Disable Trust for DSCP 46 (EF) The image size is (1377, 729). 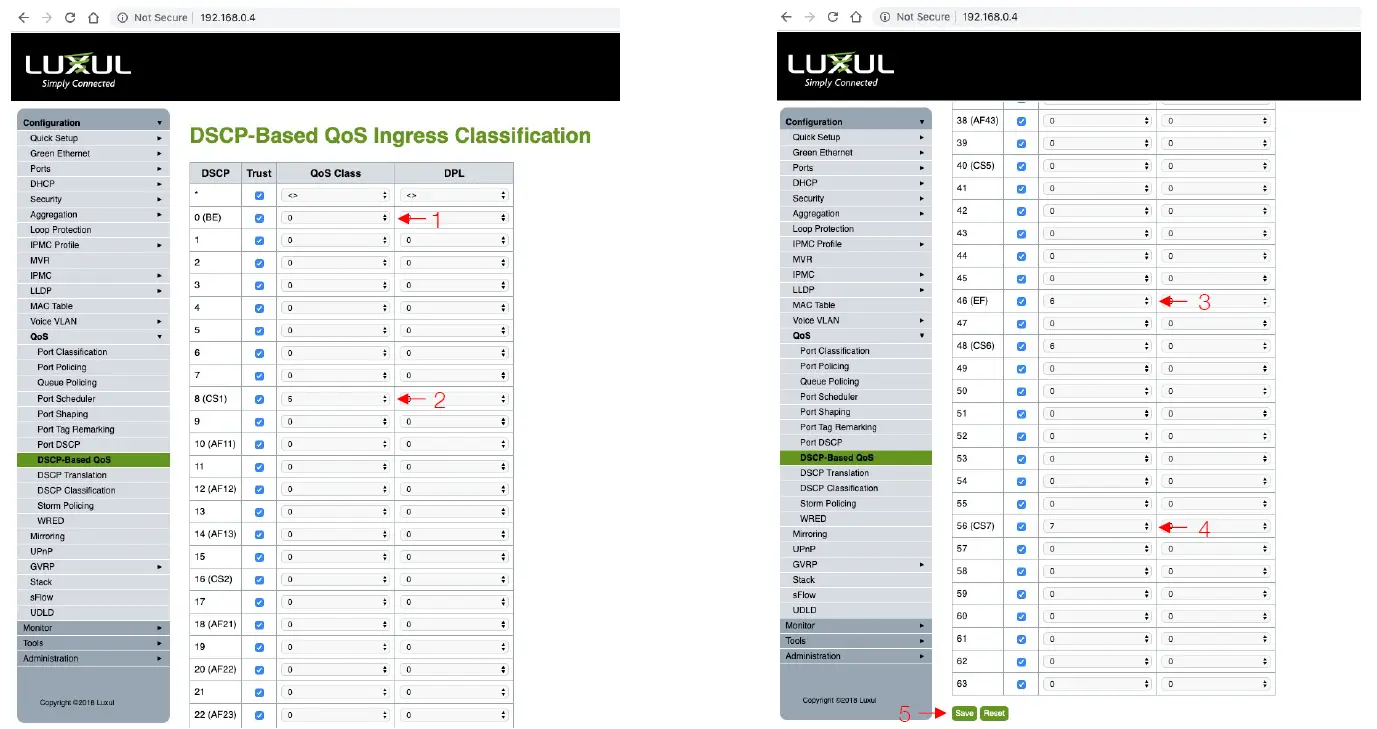point(1022,300)
